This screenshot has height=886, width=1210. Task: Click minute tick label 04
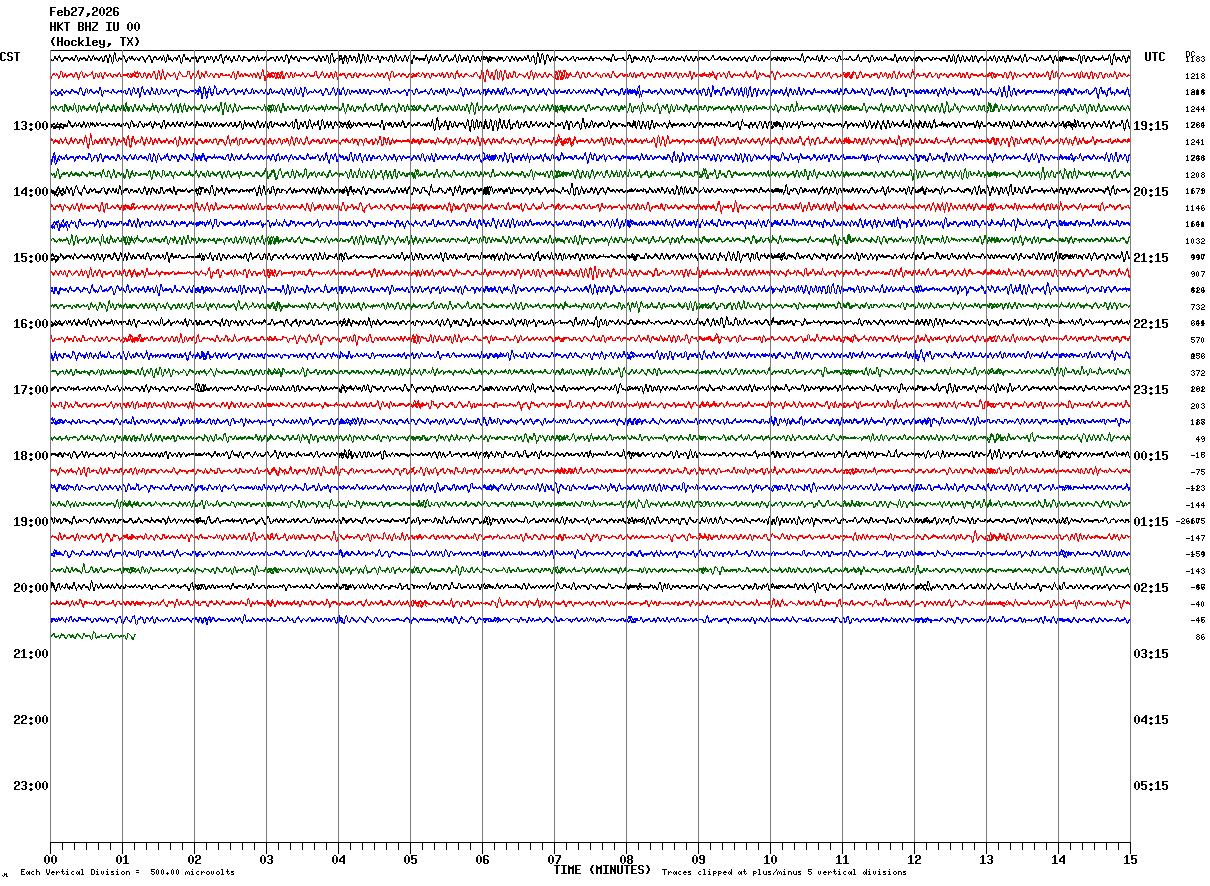[x=338, y=859]
